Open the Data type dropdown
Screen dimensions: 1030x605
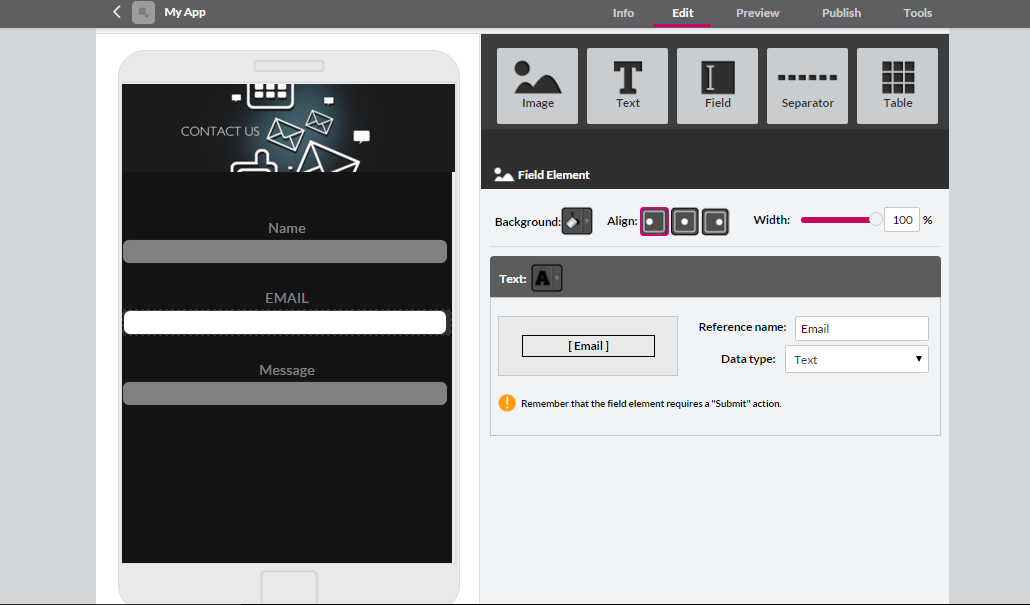click(857, 359)
